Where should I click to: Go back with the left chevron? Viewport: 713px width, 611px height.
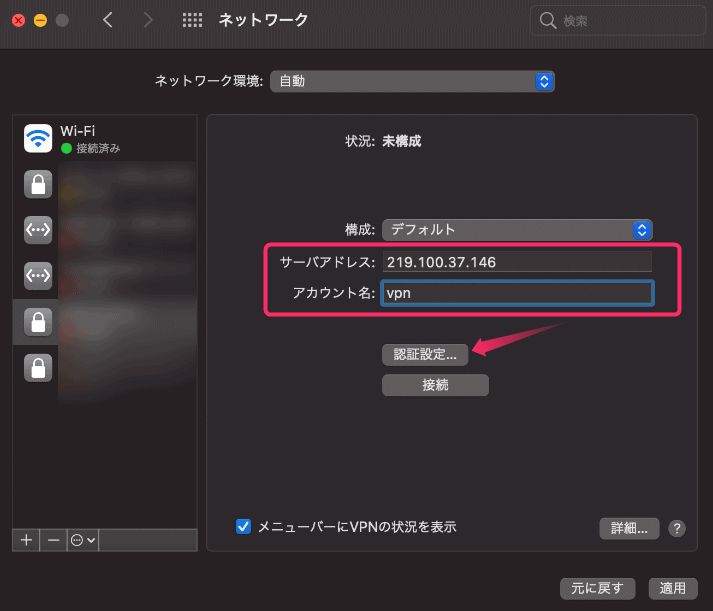[108, 20]
